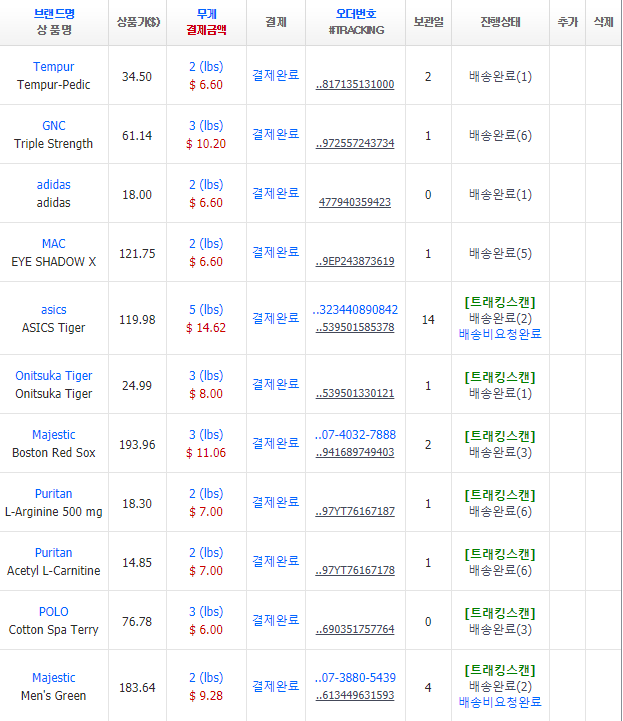Click the 보관일 column header
The image size is (623, 721).
click(429, 22)
